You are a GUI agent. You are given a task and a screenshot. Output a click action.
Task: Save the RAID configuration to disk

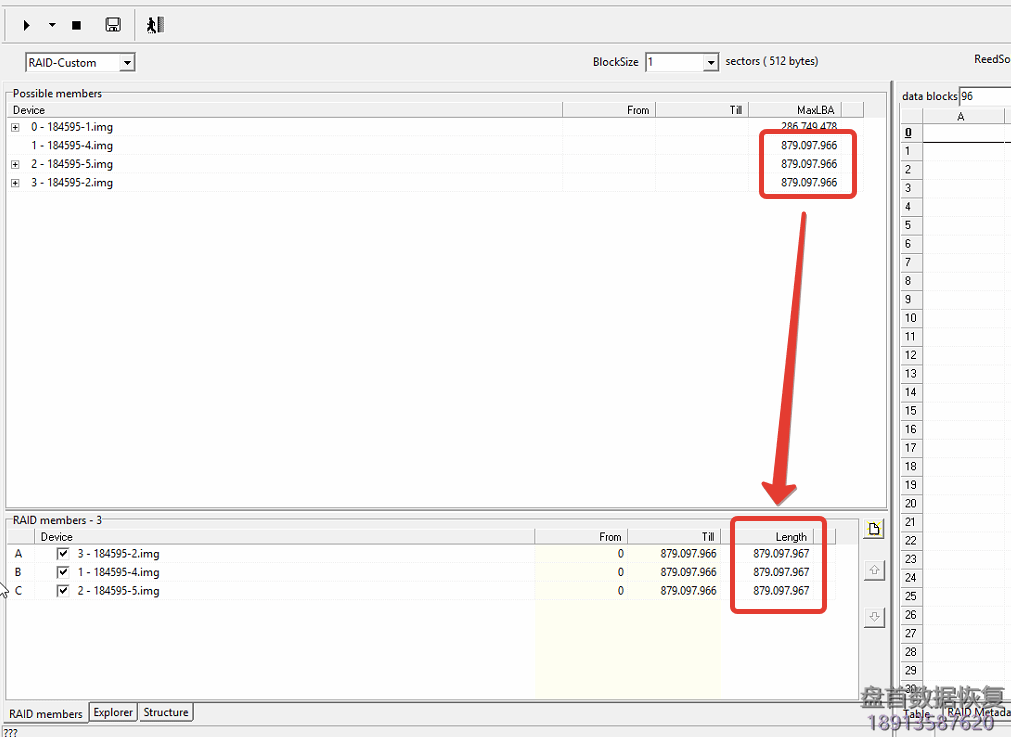tap(113, 24)
